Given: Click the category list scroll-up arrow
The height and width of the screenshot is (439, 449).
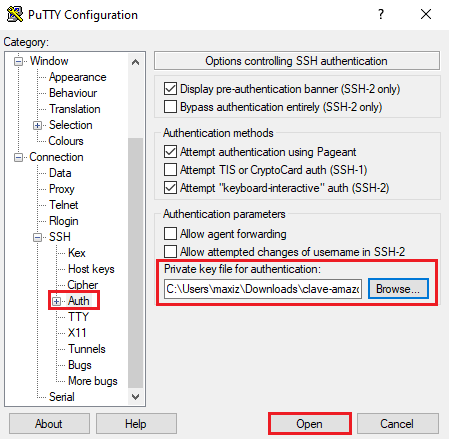Looking at the screenshot, I should click(135, 62).
